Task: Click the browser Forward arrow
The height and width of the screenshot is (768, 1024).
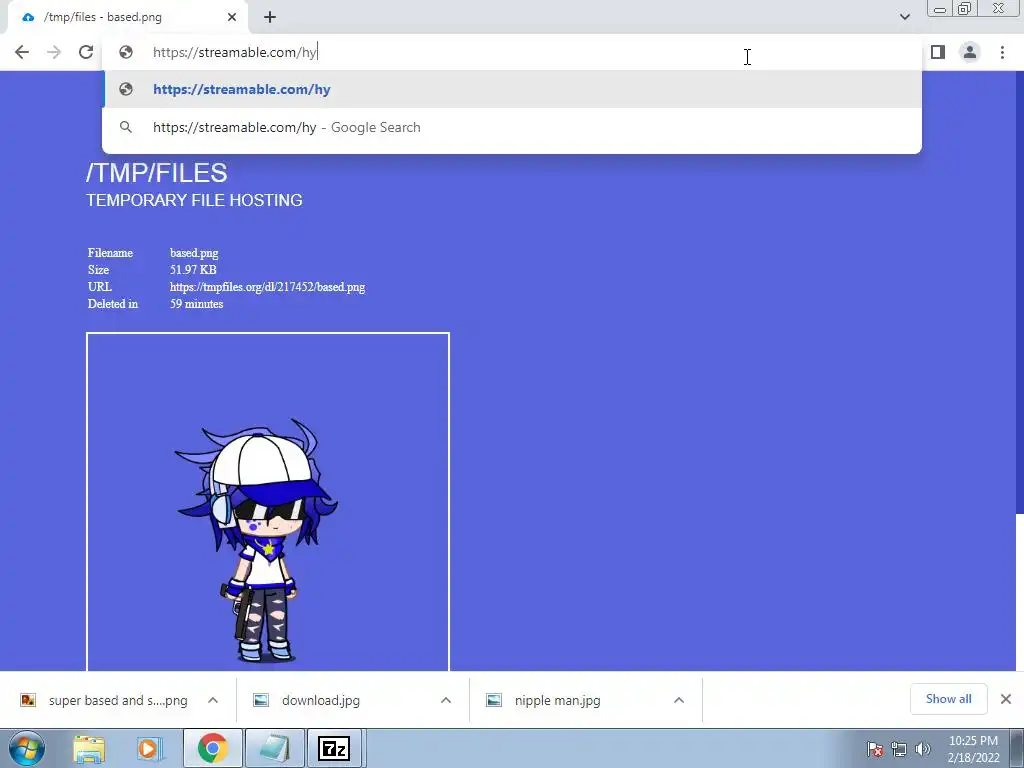Action: click(54, 52)
